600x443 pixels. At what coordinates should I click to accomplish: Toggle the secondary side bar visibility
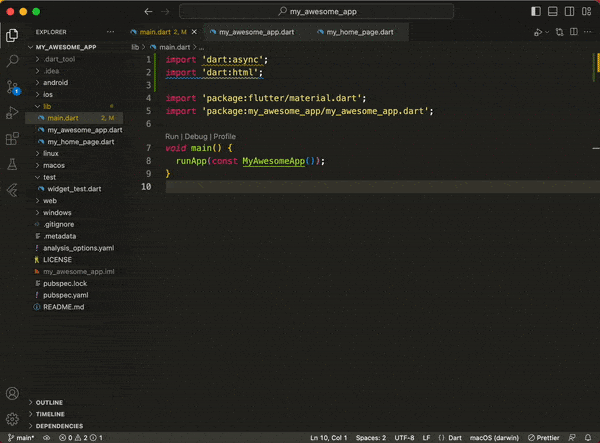pyautogui.click(x=568, y=11)
